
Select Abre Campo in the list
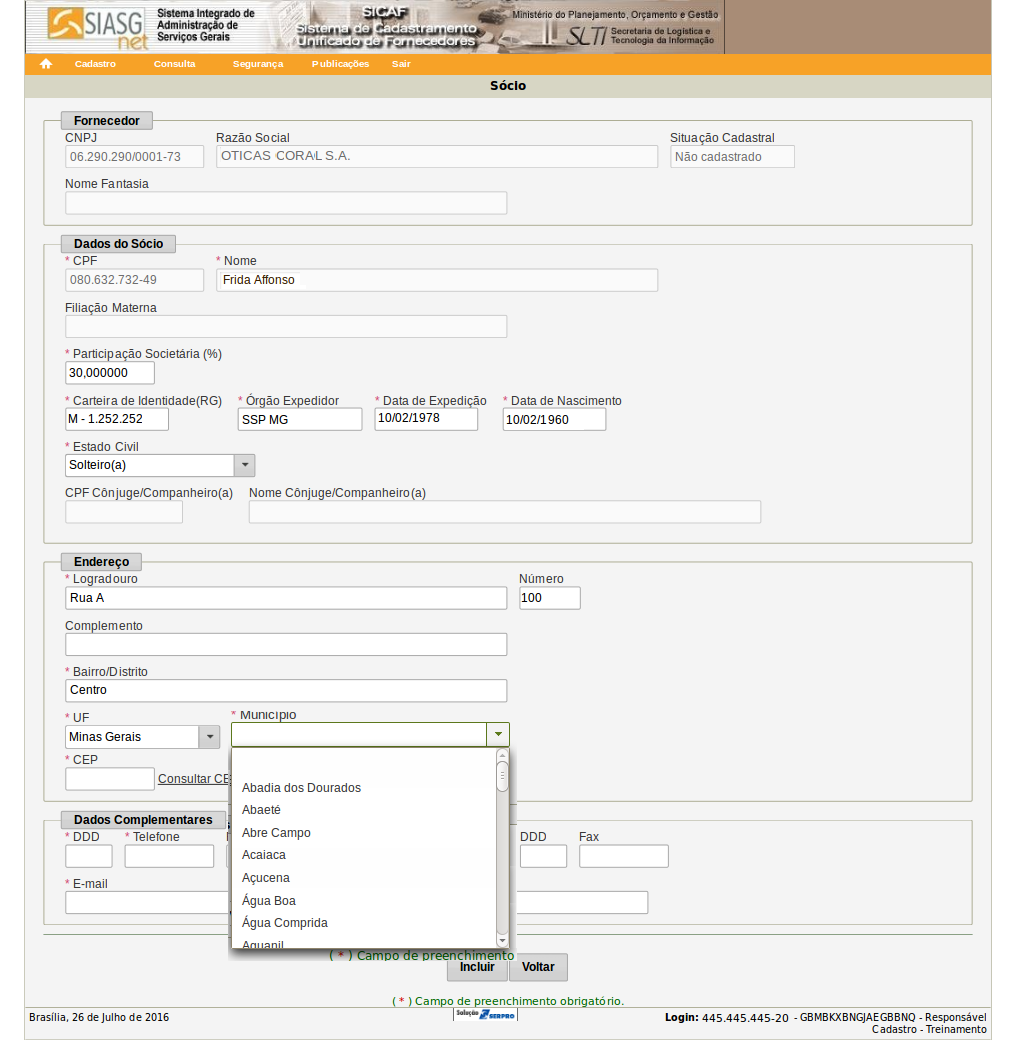pos(276,832)
